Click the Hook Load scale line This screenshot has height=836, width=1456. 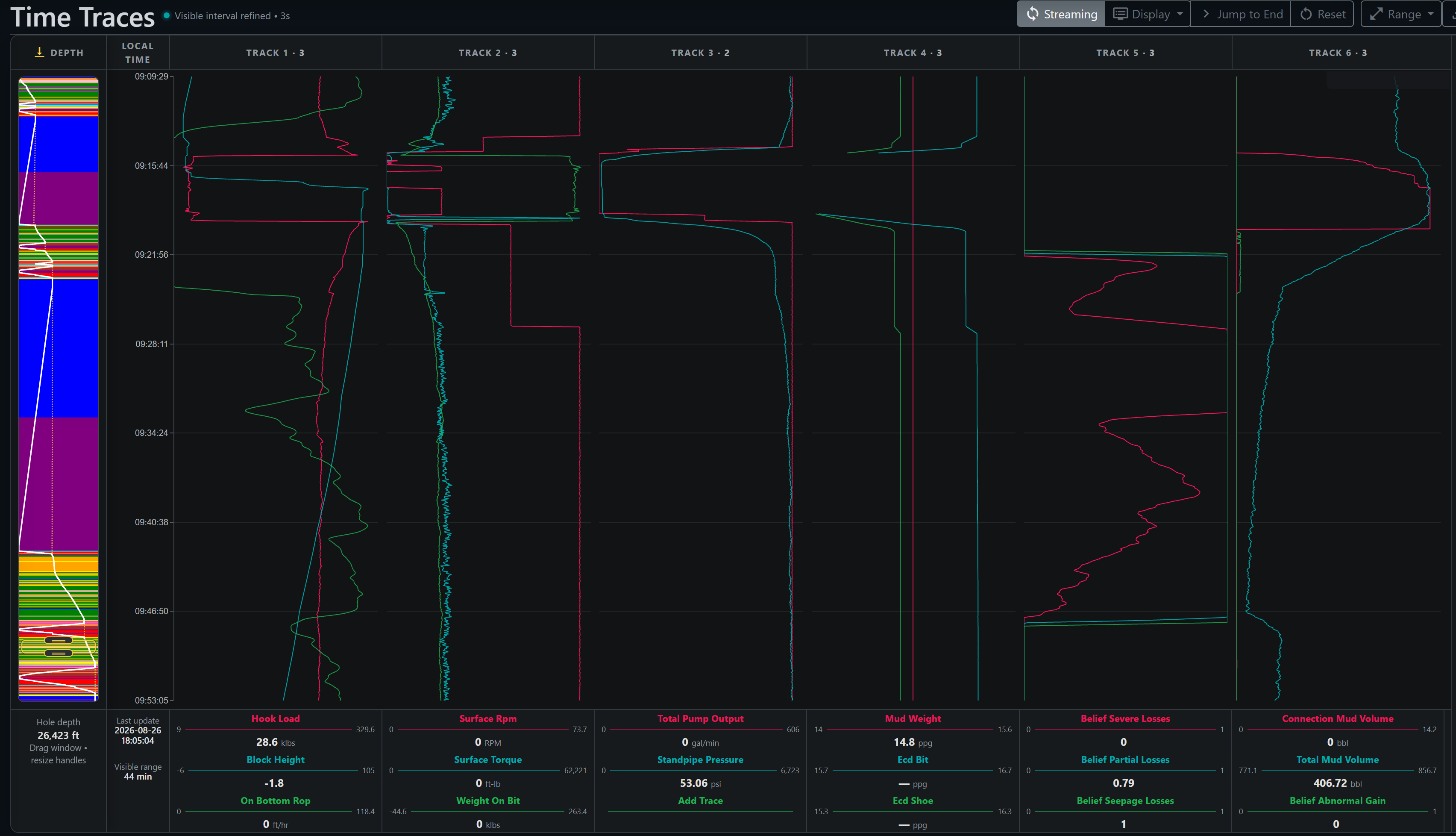(x=269, y=730)
